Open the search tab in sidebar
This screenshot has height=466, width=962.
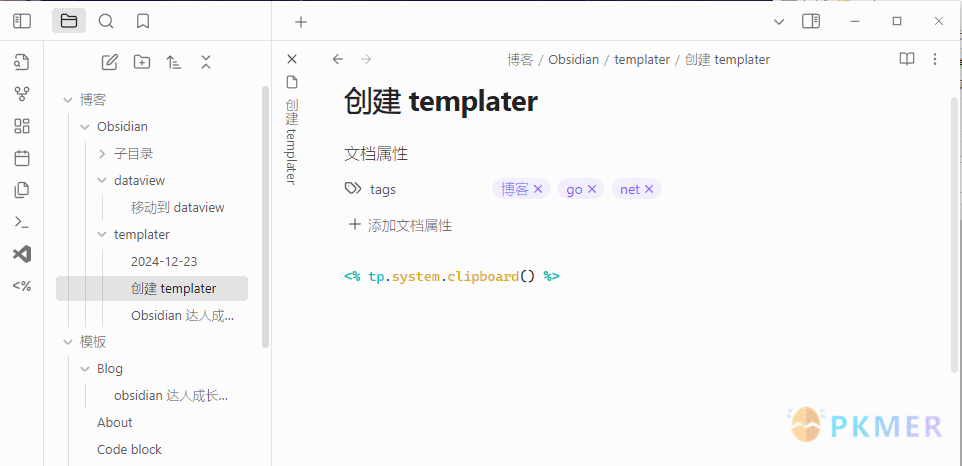click(x=106, y=21)
